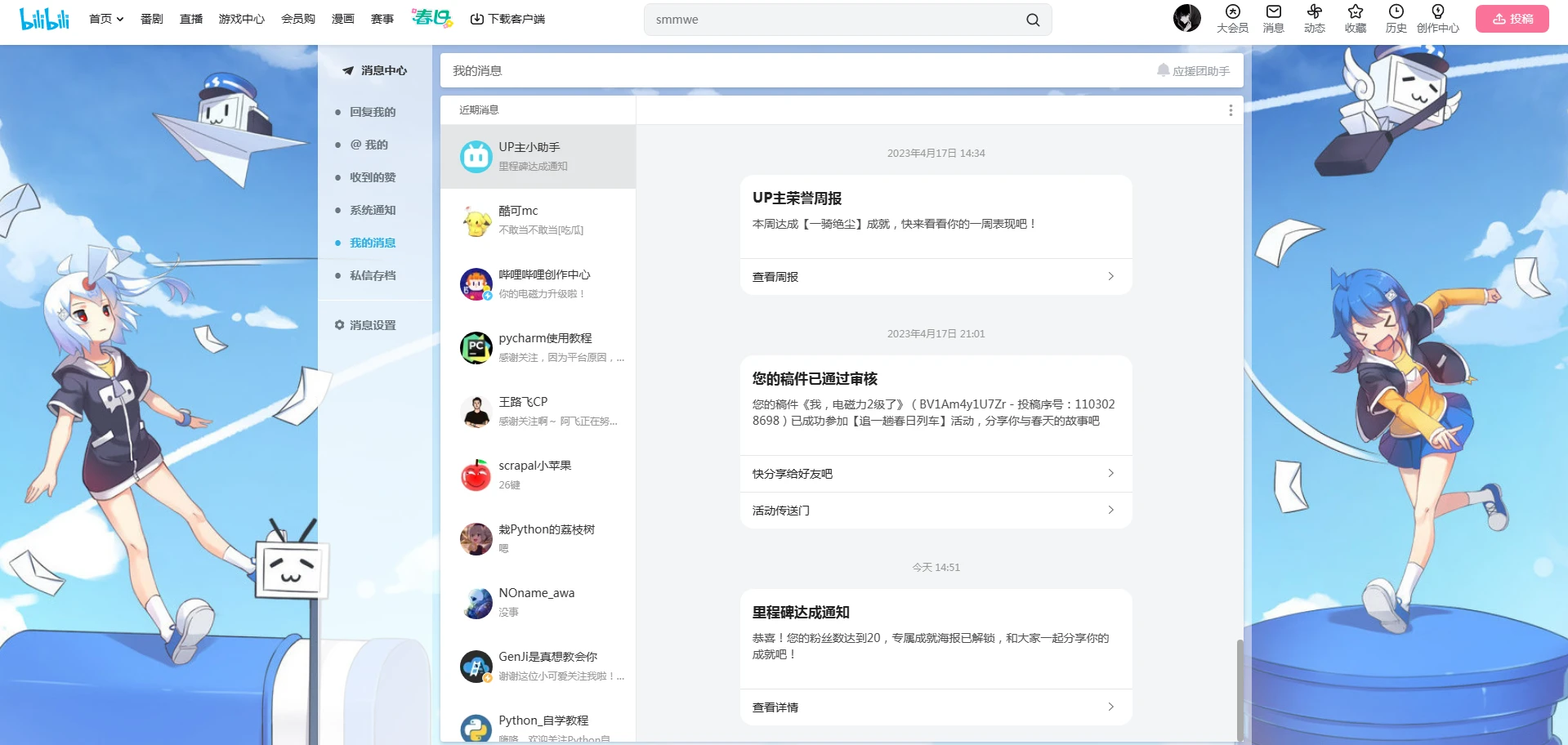Click the UP主荣誉周报 card title
Image resolution: width=1568 pixels, height=745 pixels.
click(797, 199)
